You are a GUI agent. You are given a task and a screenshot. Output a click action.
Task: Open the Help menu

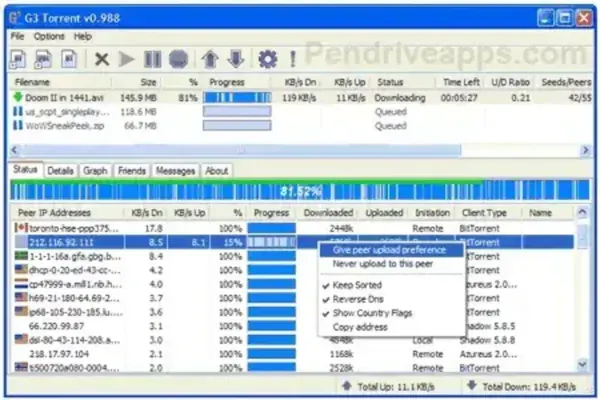[83, 36]
